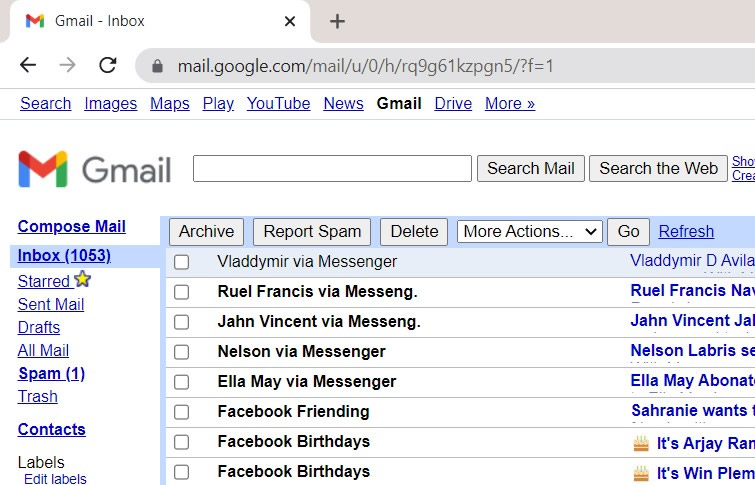The width and height of the screenshot is (755, 485).
Task: Check the box for Nelson via Messenger
Action: pos(182,352)
